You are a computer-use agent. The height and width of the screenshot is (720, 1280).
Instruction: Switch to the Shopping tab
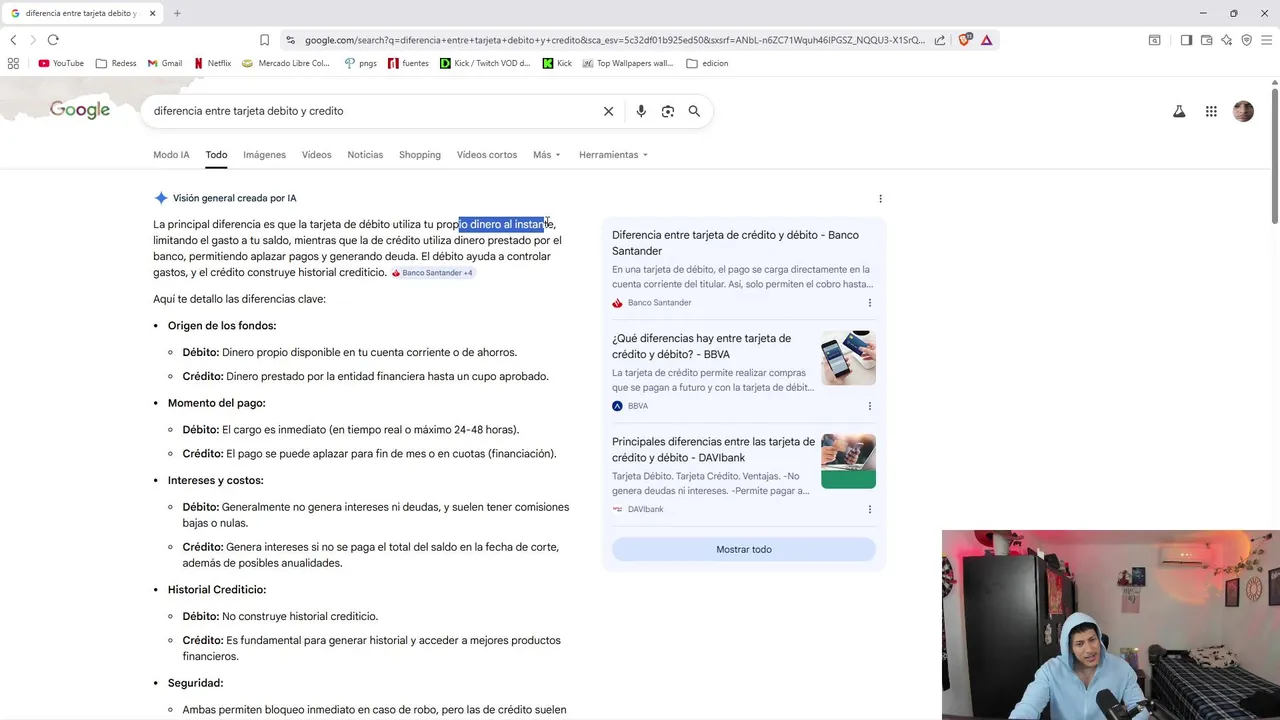click(x=420, y=155)
